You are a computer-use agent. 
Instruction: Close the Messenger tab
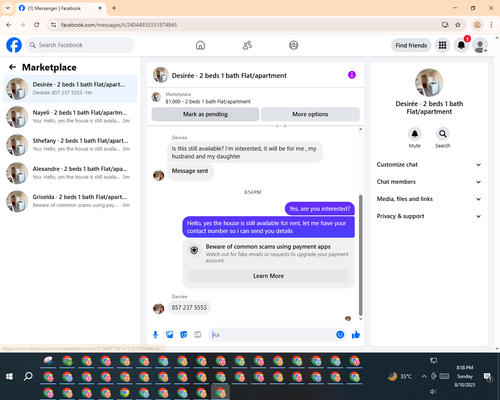(x=100, y=8)
